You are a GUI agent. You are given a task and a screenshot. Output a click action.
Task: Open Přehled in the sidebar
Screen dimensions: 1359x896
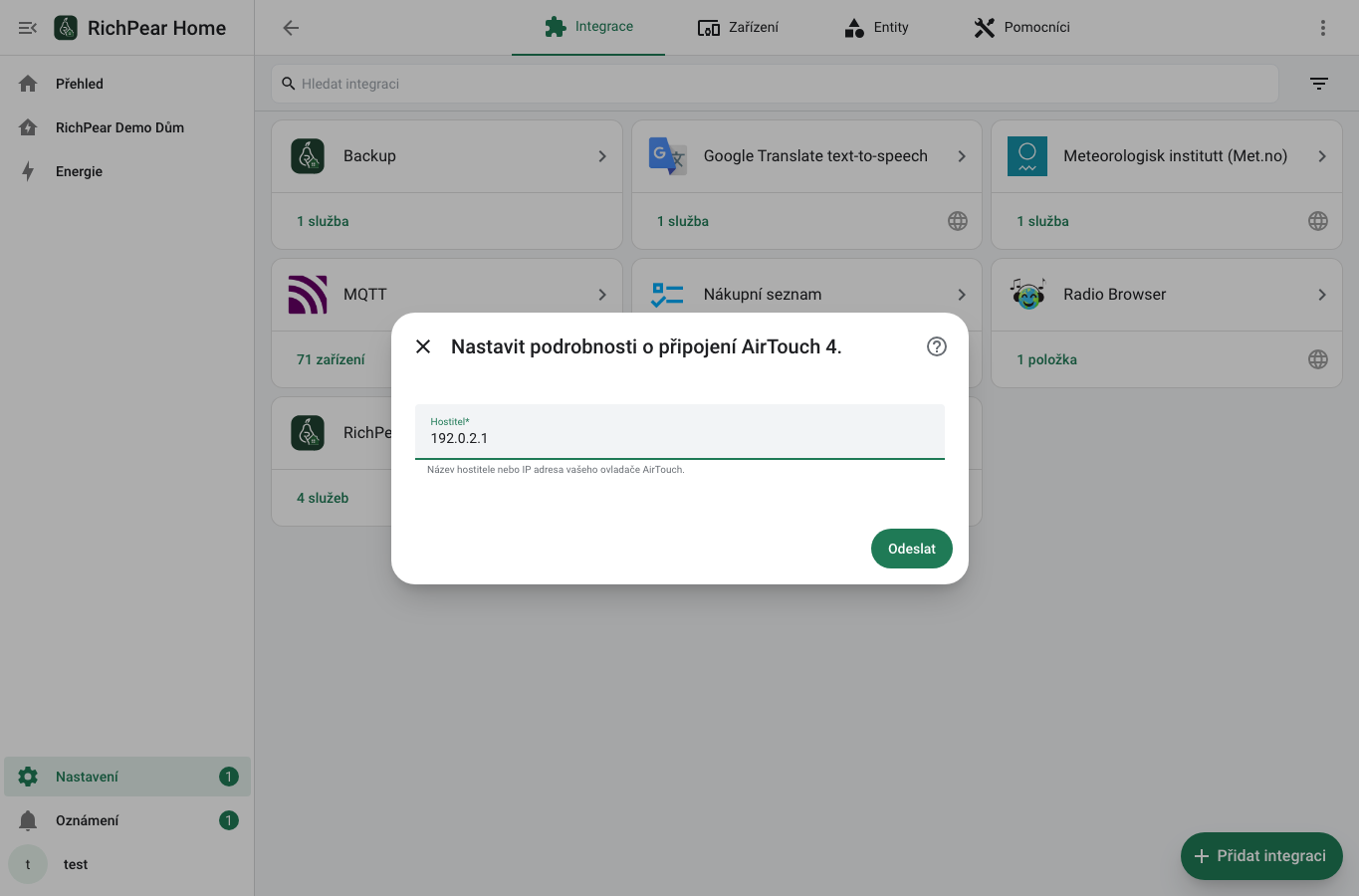click(x=127, y=84)
